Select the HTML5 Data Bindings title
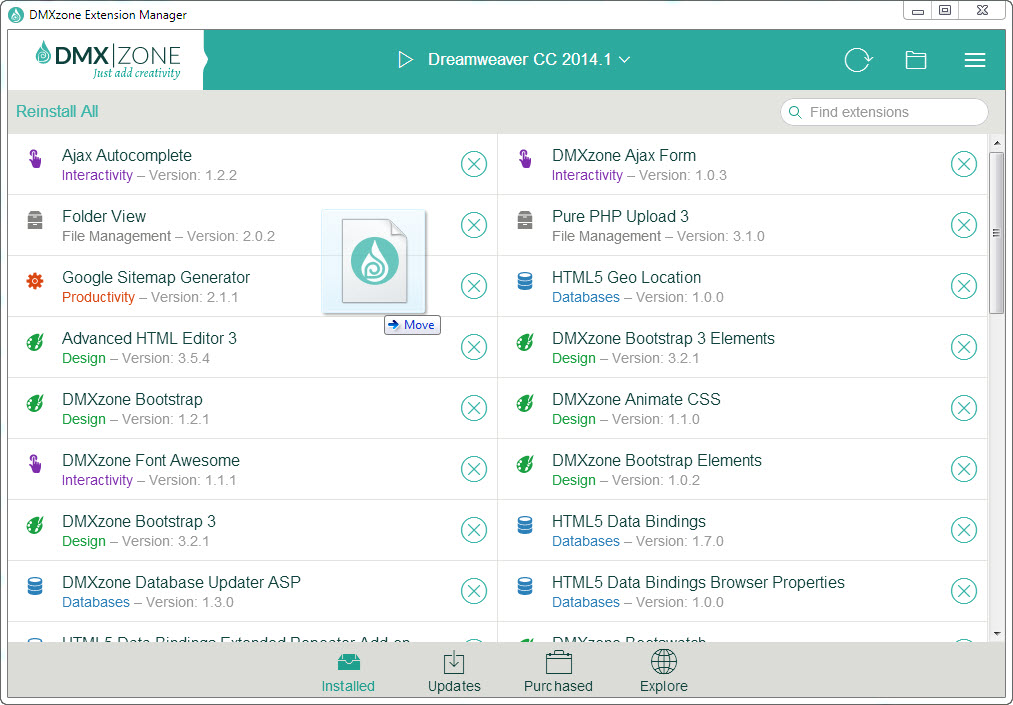 (x=629, y=521)
